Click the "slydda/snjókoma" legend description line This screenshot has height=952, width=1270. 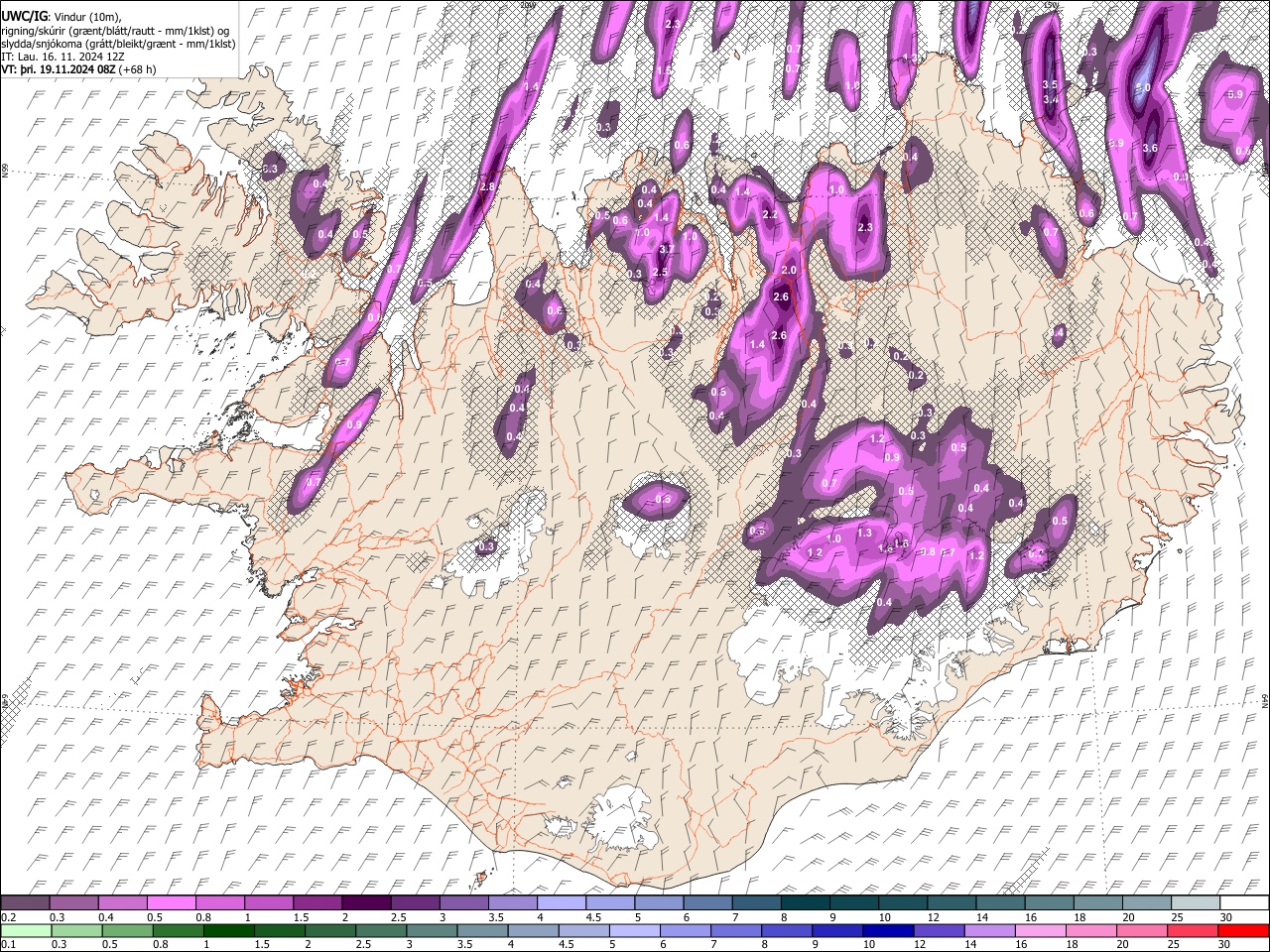(118, 45)
